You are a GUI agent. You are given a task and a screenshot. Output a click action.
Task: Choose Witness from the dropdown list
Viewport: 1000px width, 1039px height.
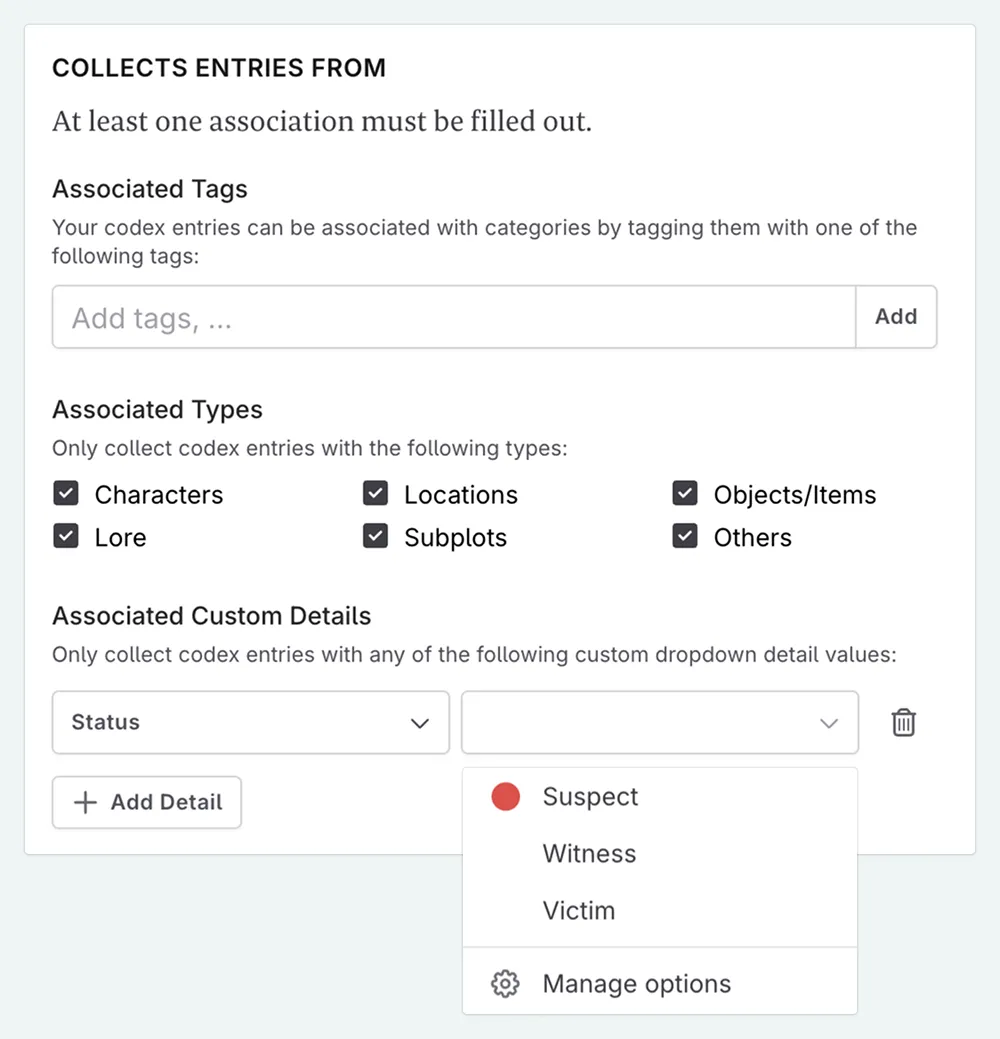[x=589, y=854]
